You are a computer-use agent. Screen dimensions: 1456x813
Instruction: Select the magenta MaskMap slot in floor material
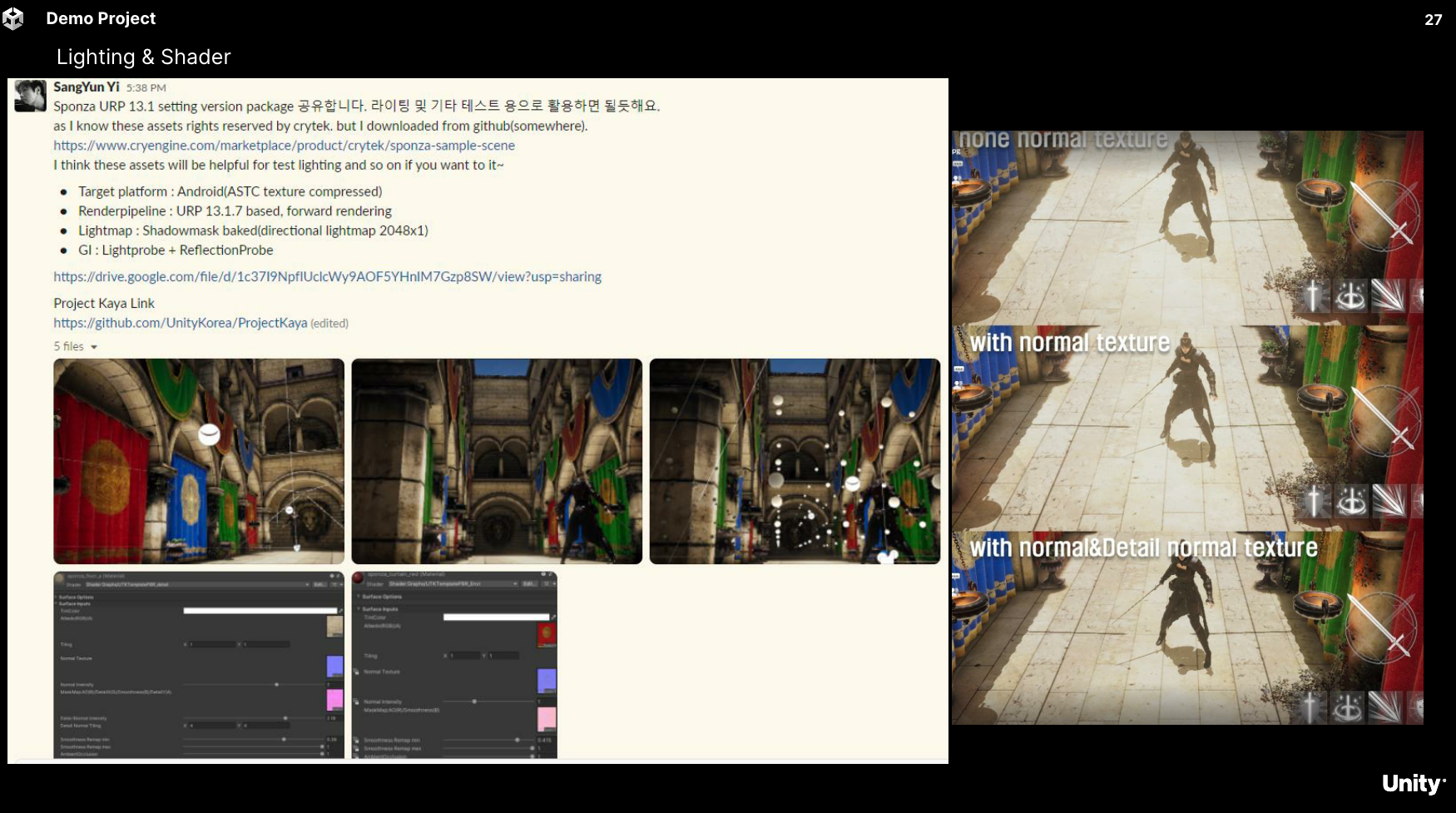(x=335, y=699)
